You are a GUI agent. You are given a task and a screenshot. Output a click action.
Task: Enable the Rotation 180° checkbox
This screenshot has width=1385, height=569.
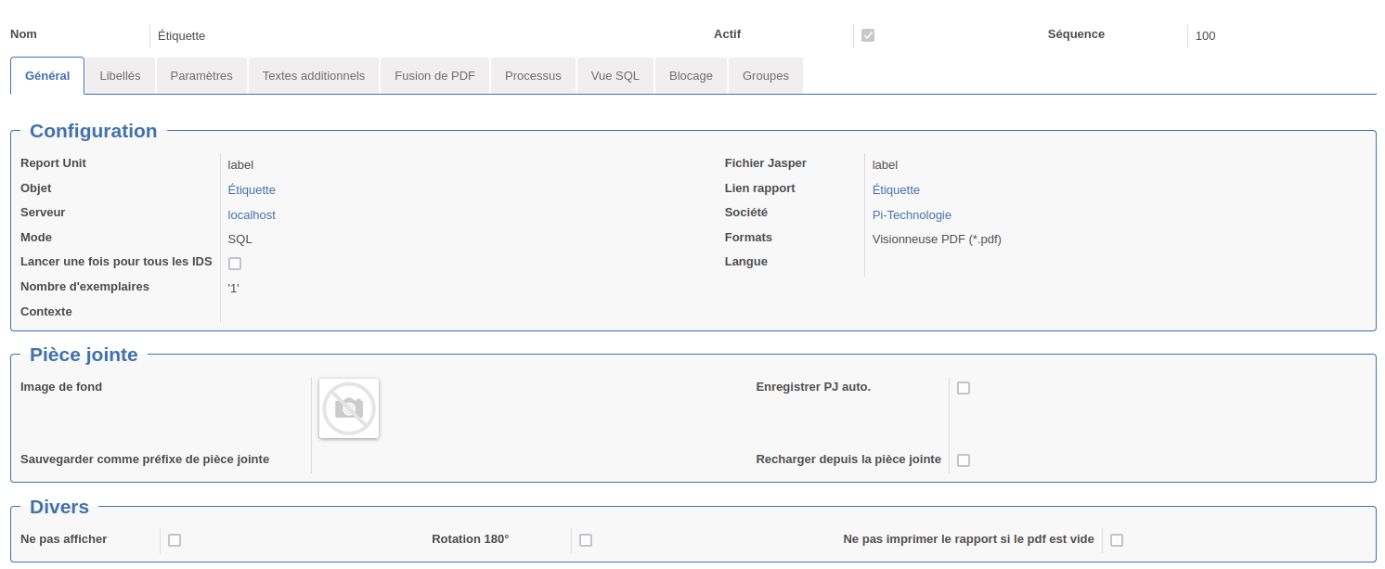point(585,540)
